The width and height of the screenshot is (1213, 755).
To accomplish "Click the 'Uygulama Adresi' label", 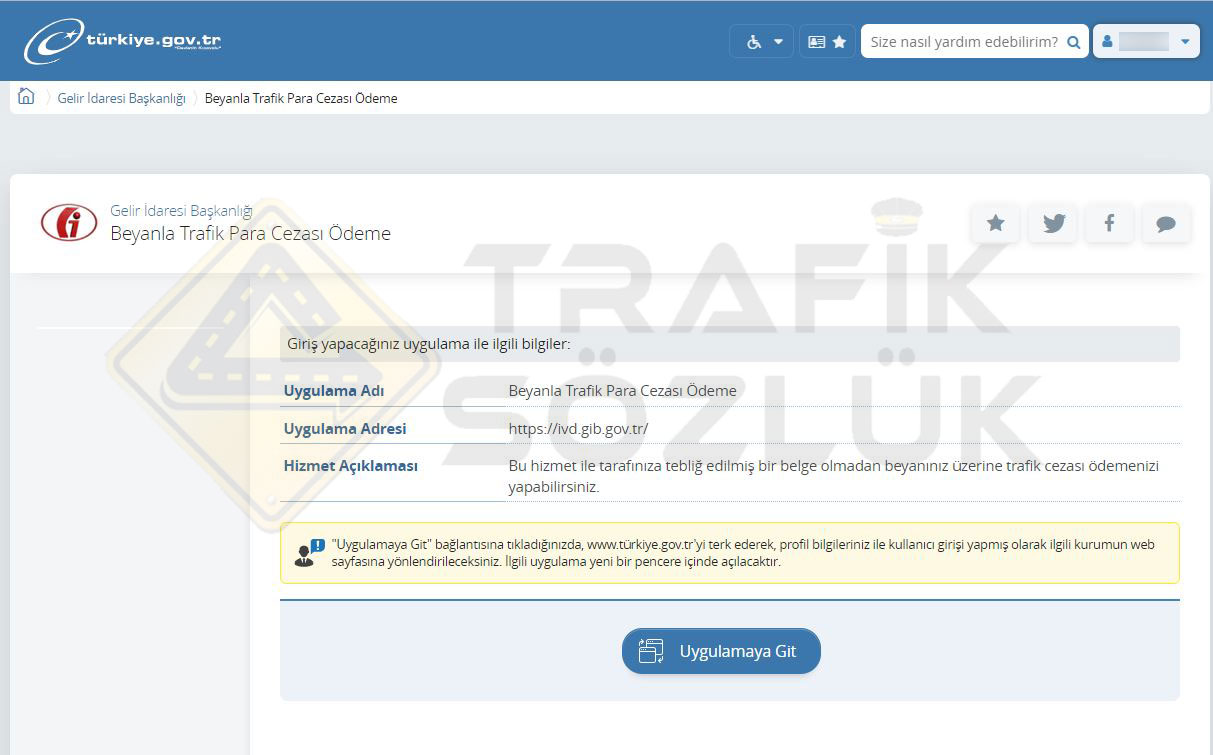I will click(345, 429).
